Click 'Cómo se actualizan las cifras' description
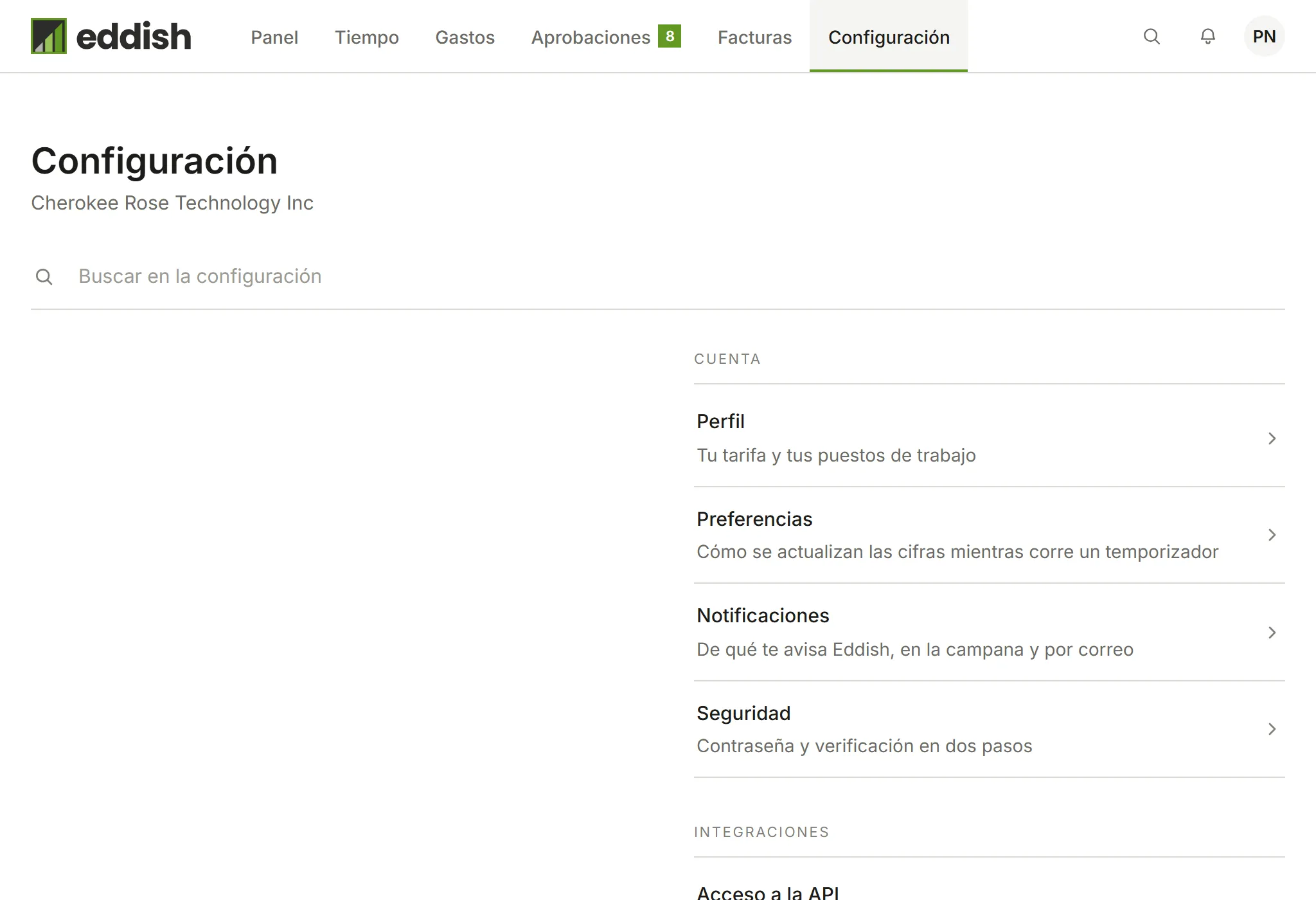1316x900 pixels. (957, 552)
